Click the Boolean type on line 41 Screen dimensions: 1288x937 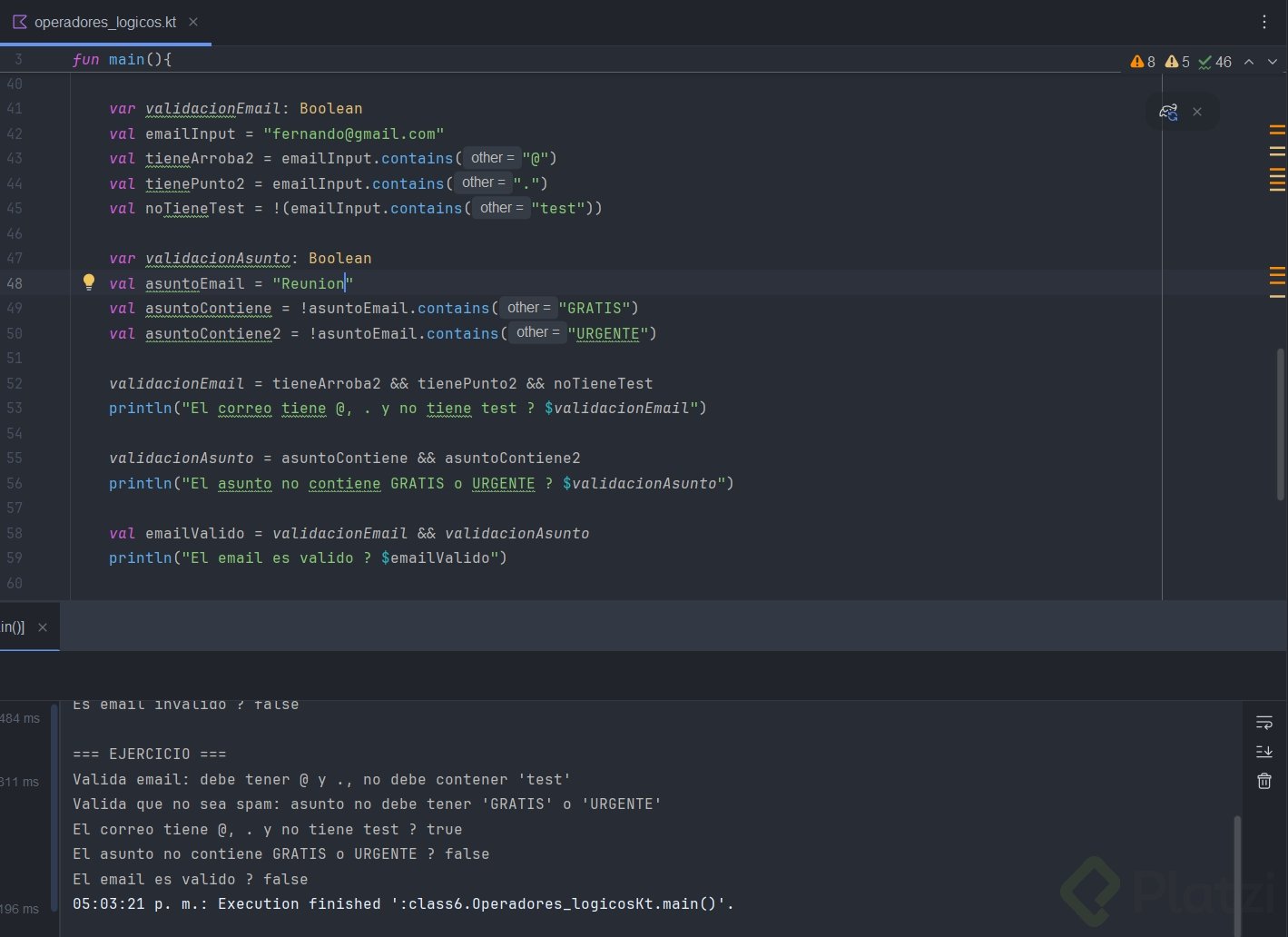coord(331,108)
